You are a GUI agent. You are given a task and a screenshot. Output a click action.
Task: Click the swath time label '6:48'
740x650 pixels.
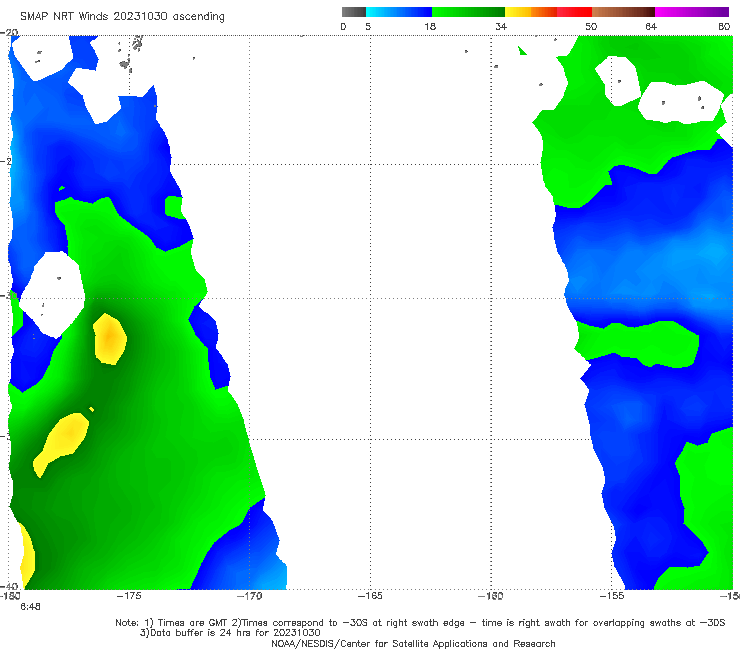(x=30, y=607)
